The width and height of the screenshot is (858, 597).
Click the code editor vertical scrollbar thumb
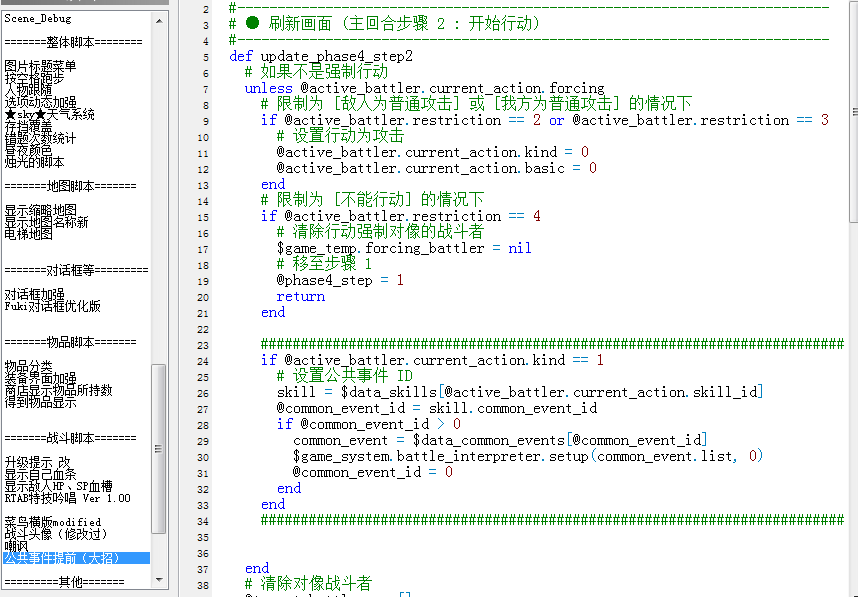[854, 112]
